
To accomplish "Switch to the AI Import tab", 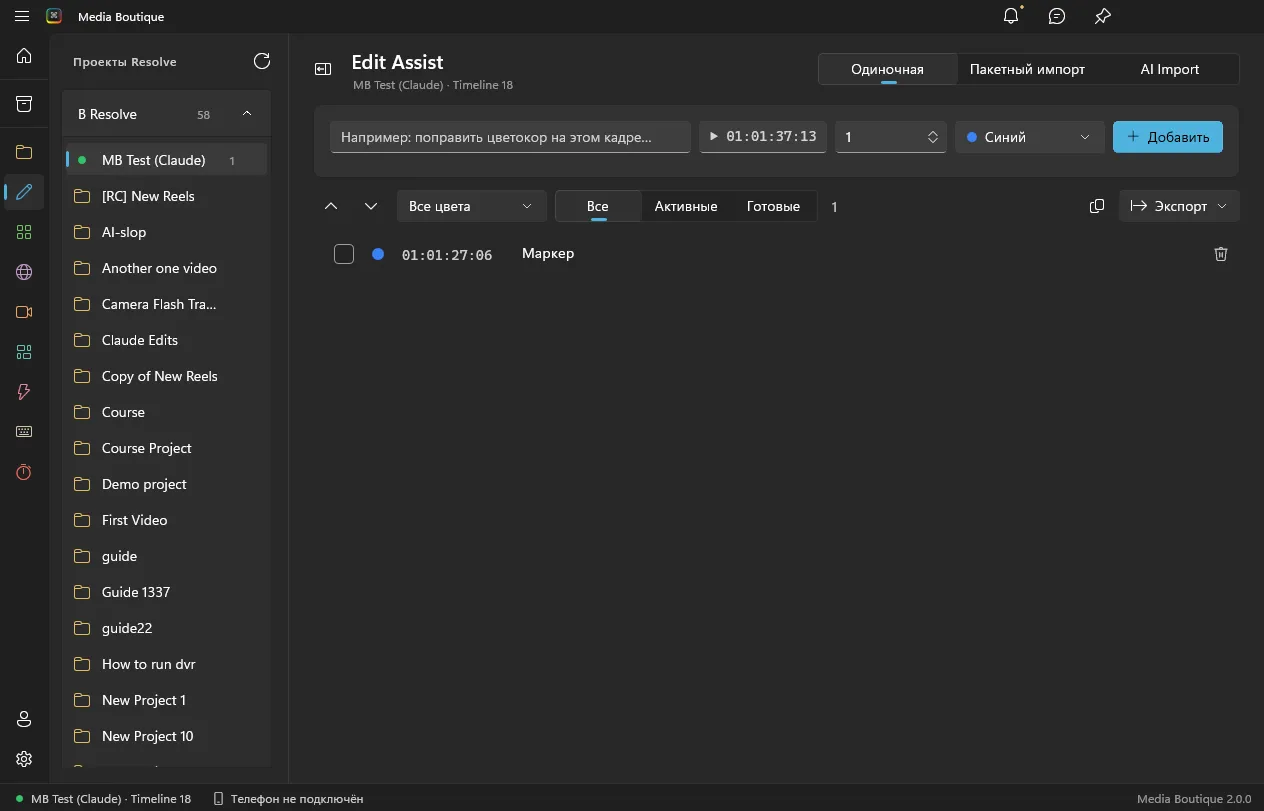I will [1169, 69].
